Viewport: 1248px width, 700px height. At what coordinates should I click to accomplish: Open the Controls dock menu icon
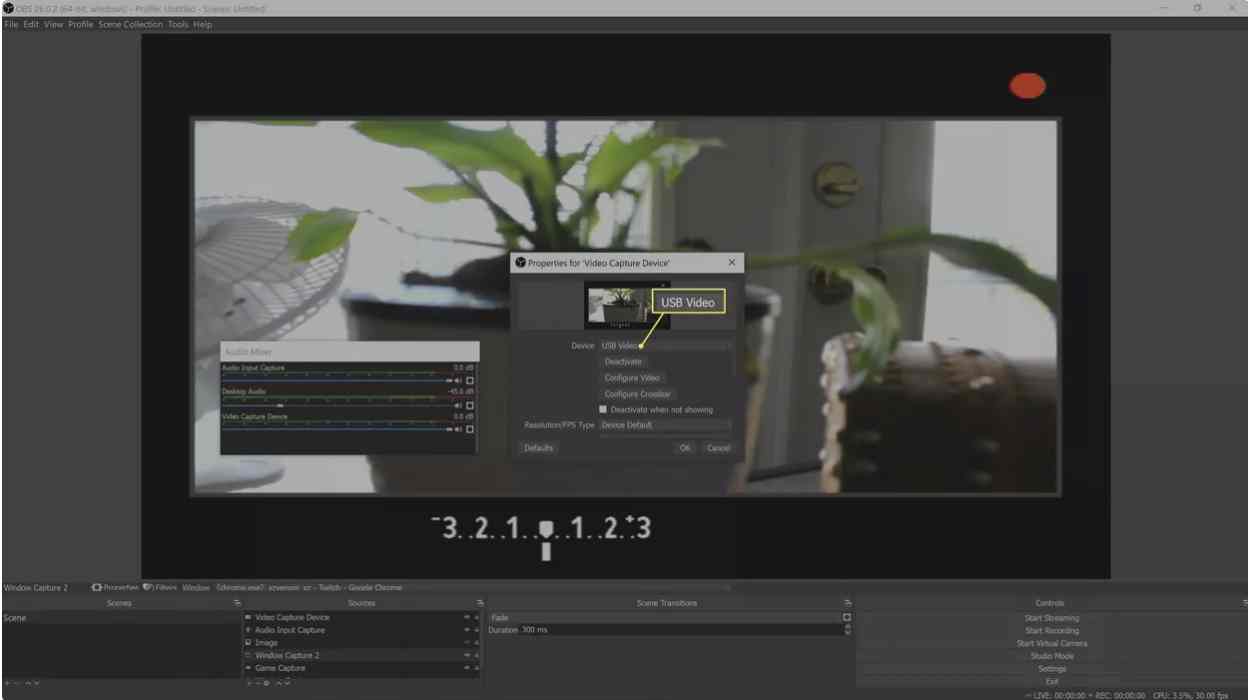coord(1244,603)
